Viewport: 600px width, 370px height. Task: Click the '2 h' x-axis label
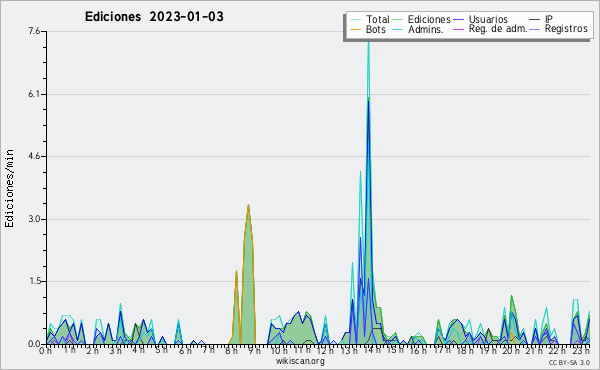(92, 351)
